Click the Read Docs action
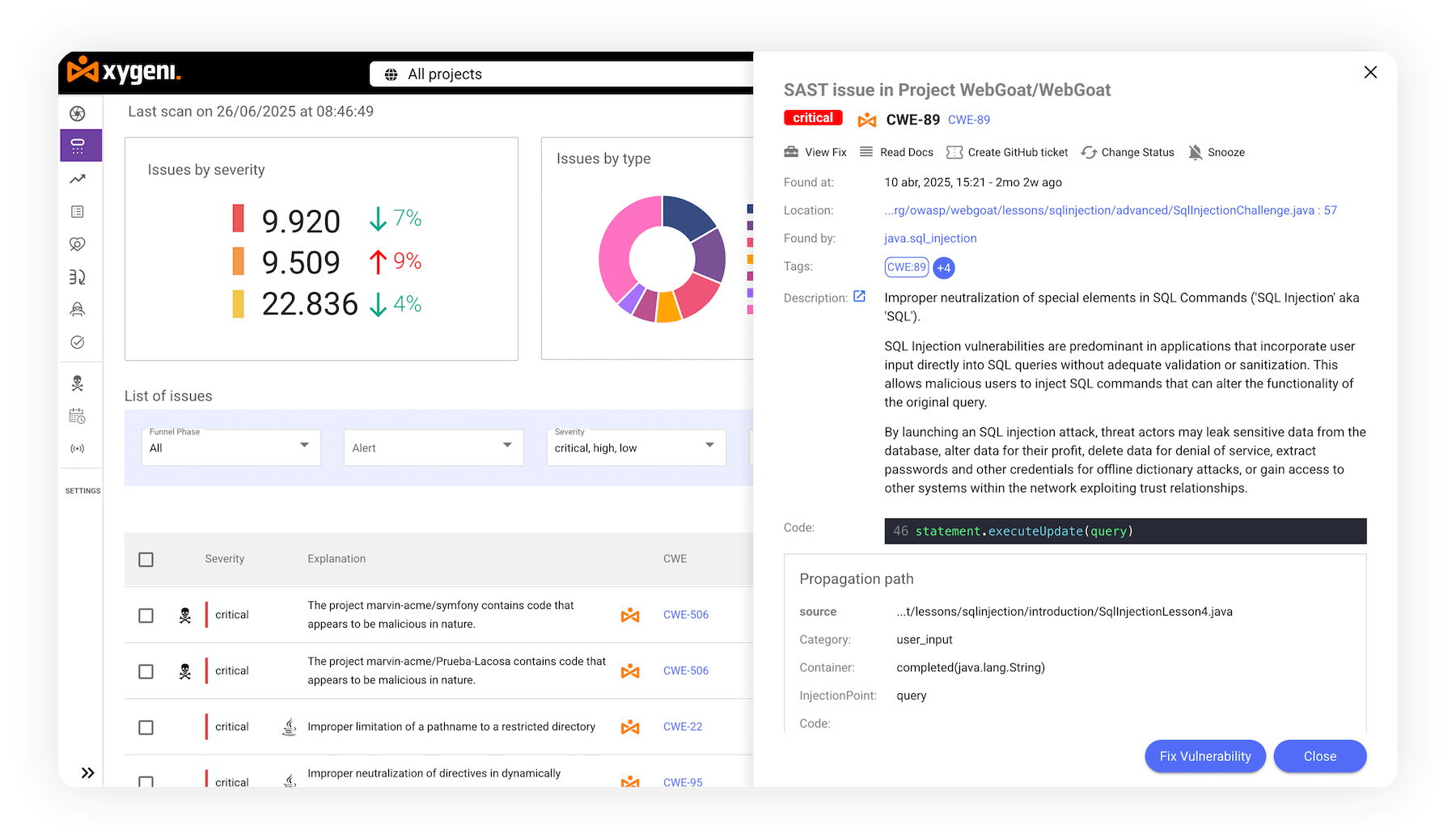Viewport: 1456px width, 838px height. tap(896, 152)
